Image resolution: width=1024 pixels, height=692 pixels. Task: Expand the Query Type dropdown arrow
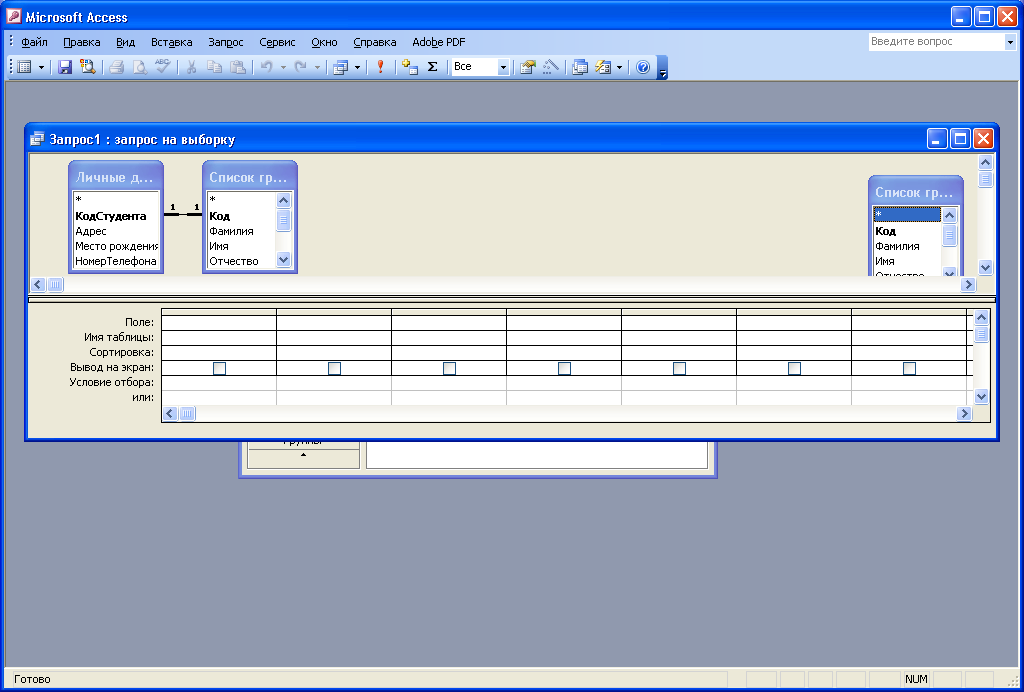[x=357, y=67]
